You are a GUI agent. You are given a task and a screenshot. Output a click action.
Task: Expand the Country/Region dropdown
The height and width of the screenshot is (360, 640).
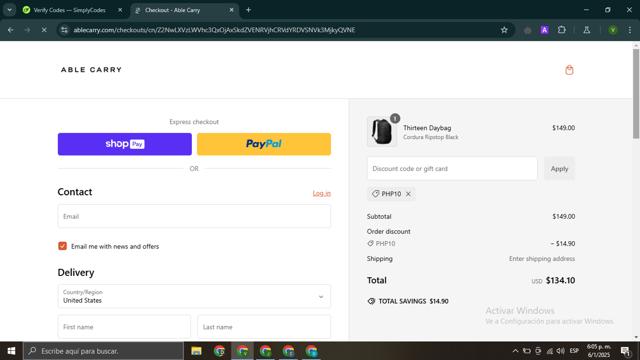194,296
